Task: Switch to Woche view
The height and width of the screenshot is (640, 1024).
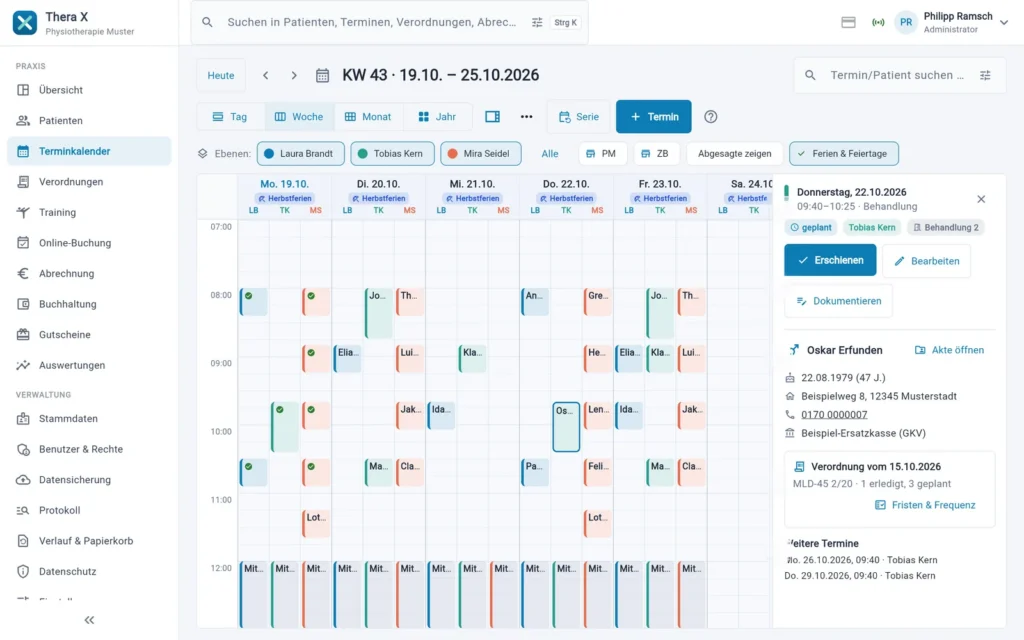Action: [x=300, y=117]
